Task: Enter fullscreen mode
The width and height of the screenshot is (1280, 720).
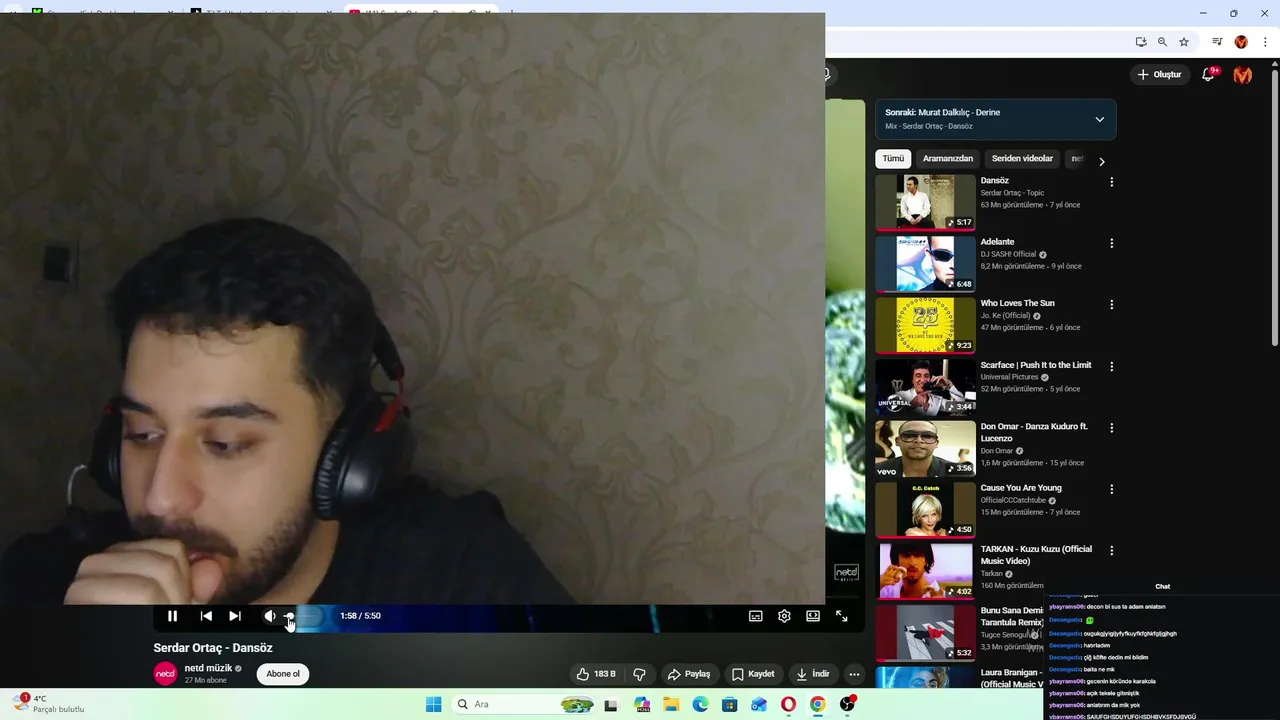Action: tap(841, 616)
